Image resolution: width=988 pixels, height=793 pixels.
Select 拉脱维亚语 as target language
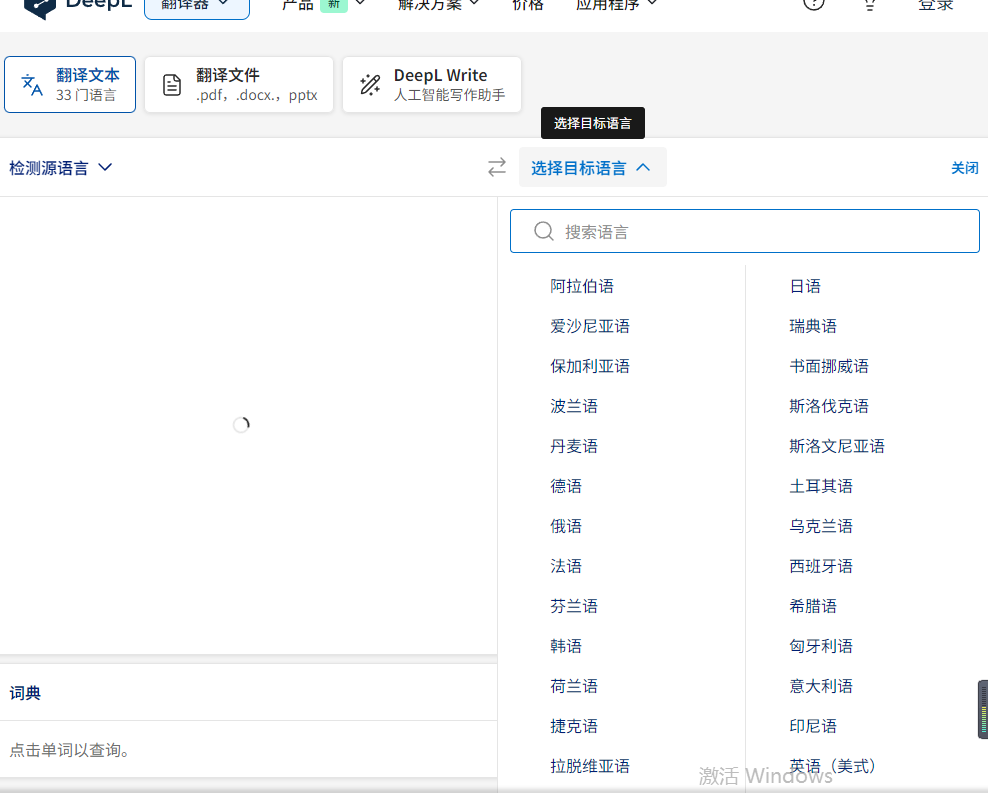[x=590, y=766]
